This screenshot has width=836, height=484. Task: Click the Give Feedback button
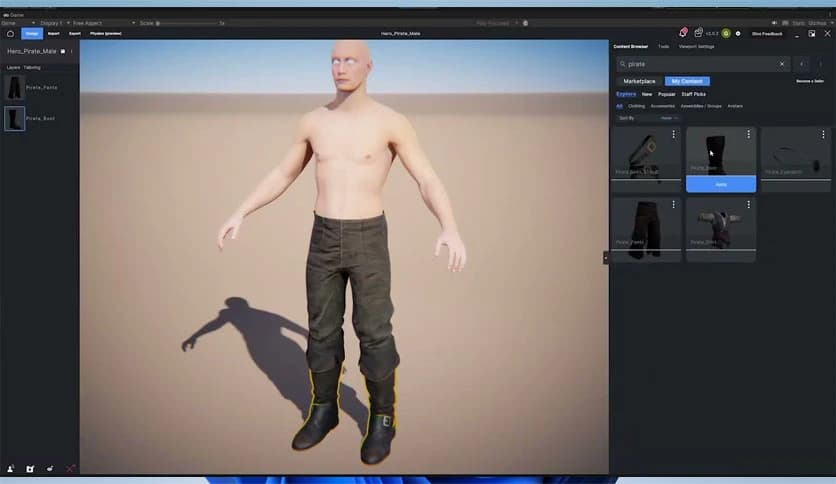(767, 34)
